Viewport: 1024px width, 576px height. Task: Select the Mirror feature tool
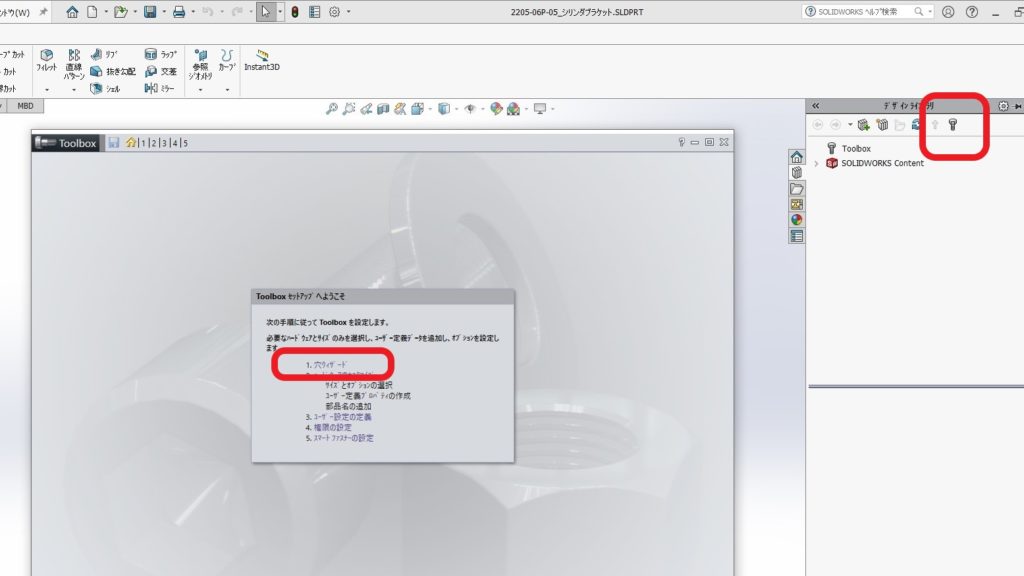click(x=151, y=89)
